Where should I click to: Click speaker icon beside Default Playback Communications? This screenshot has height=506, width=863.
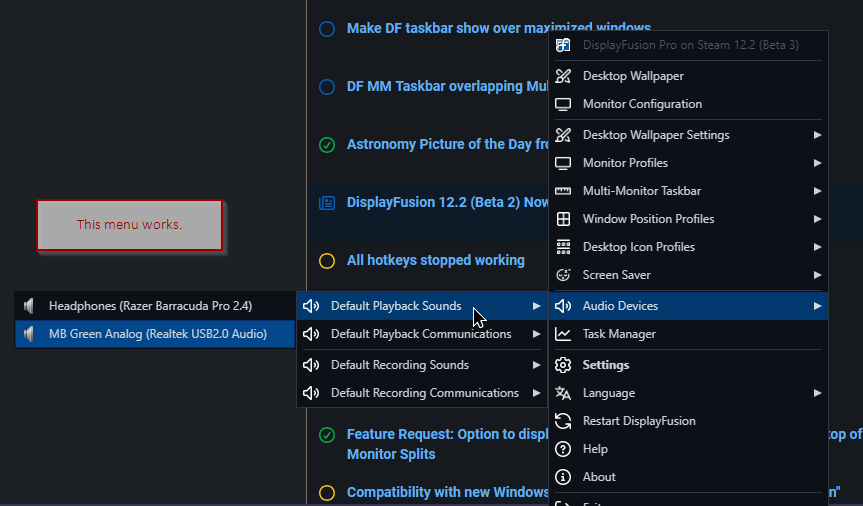[x=311, y=334]
